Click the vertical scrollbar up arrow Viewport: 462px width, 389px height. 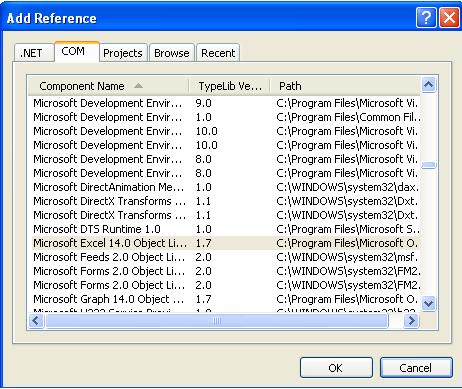point(428,84)
